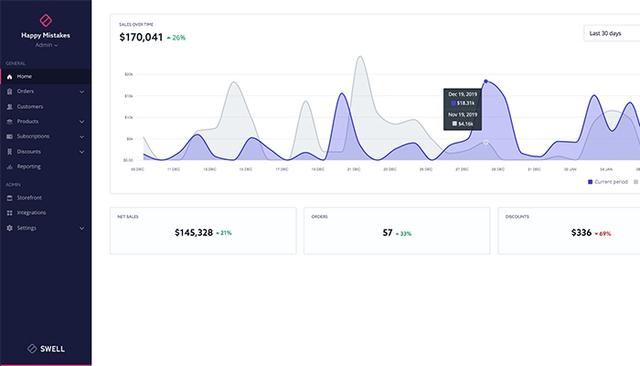640x366 pixels.
Task: Go to Home in the sidebar
Action: pos(46,76)
